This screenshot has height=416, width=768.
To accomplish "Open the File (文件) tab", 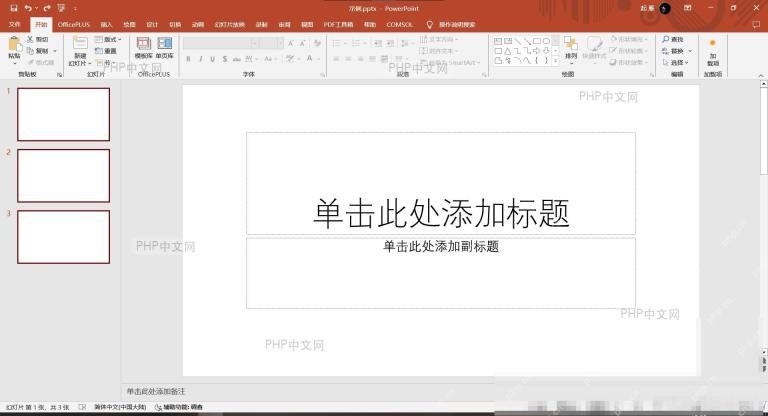I will (x=15, y=24).
